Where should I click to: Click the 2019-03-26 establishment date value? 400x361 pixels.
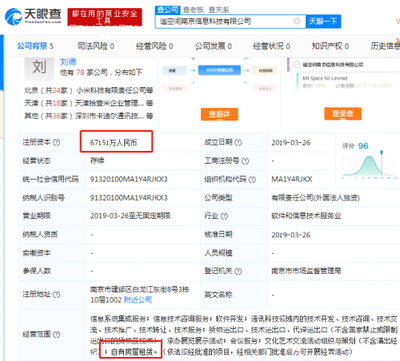pyautogui.click(x=291, y=143)
